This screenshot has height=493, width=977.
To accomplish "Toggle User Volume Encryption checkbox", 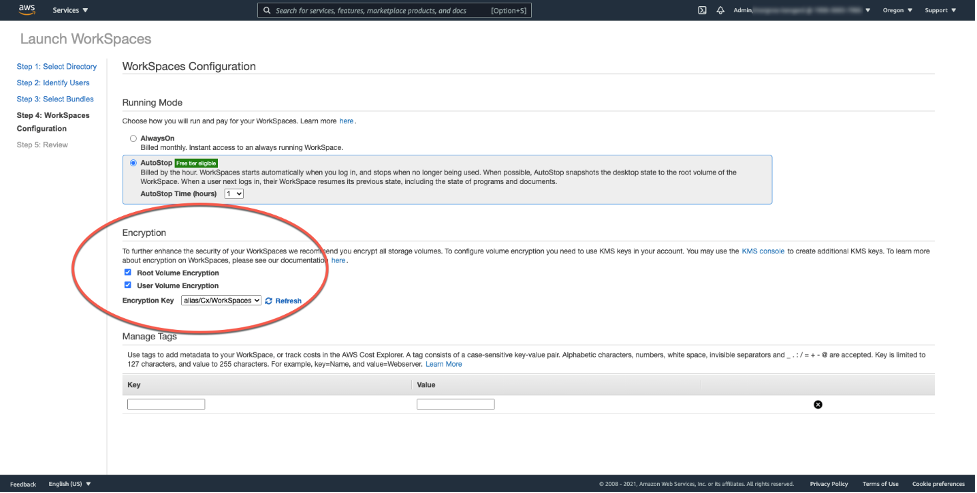I will point(127,285).
